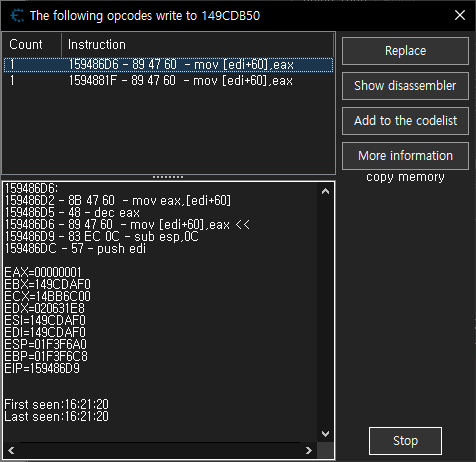Screen dimensions: 476x462
Task: Click the copy memory link
Action: [405, 177]
